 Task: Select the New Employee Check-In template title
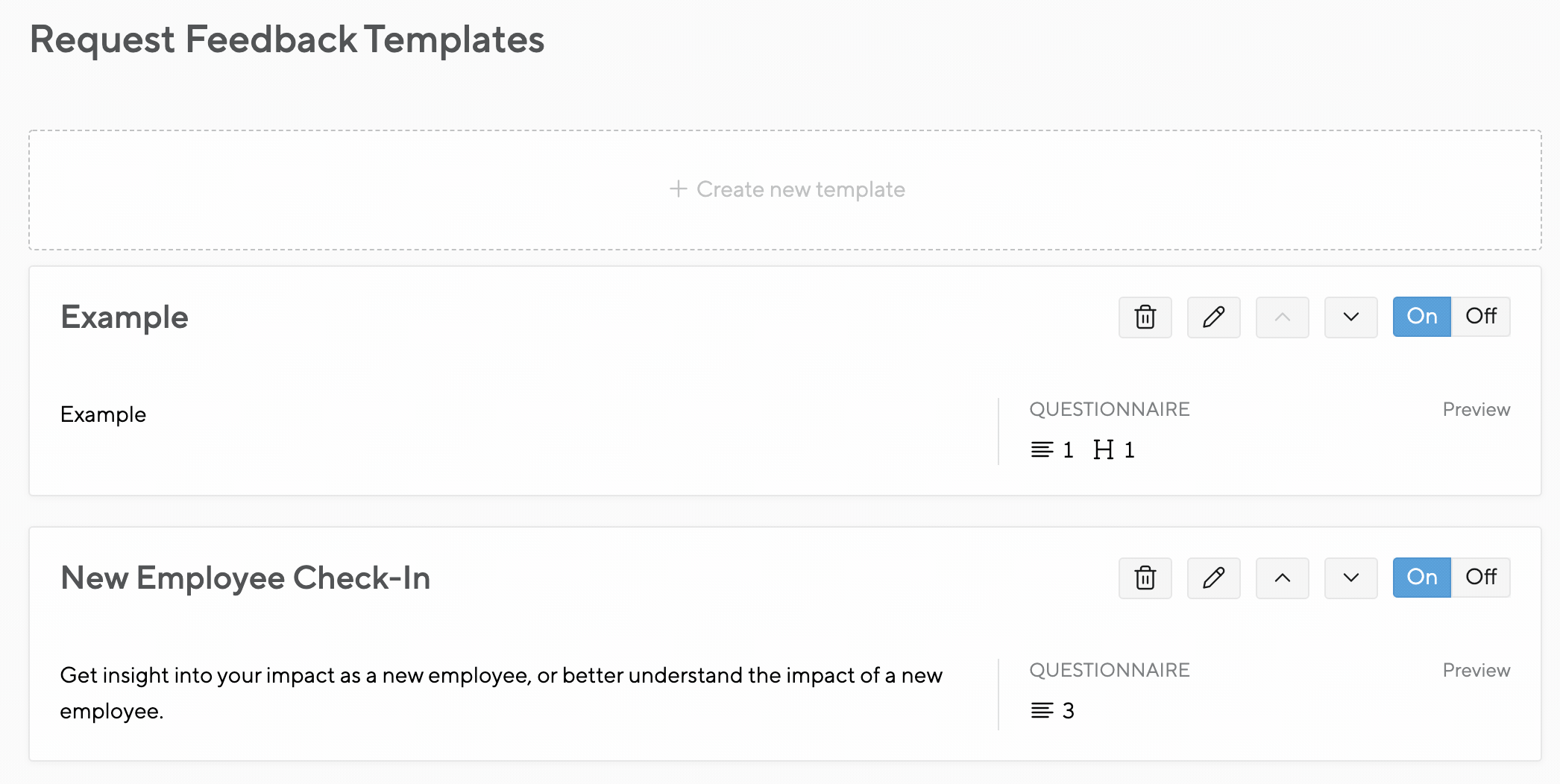245,578
